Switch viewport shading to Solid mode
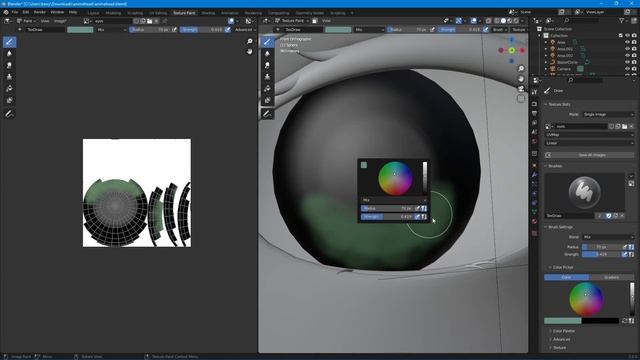The width and height of the screenshot is (640, 360). (x=503, y=20)
